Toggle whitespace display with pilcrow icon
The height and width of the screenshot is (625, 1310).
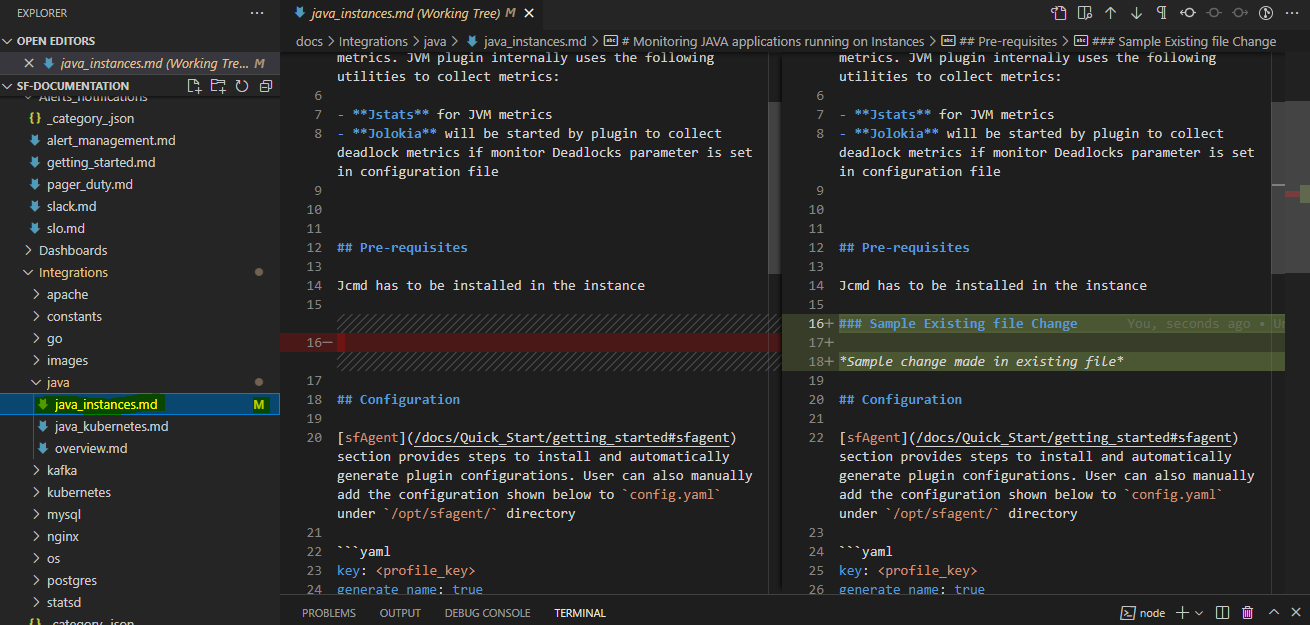(1161, 13)
